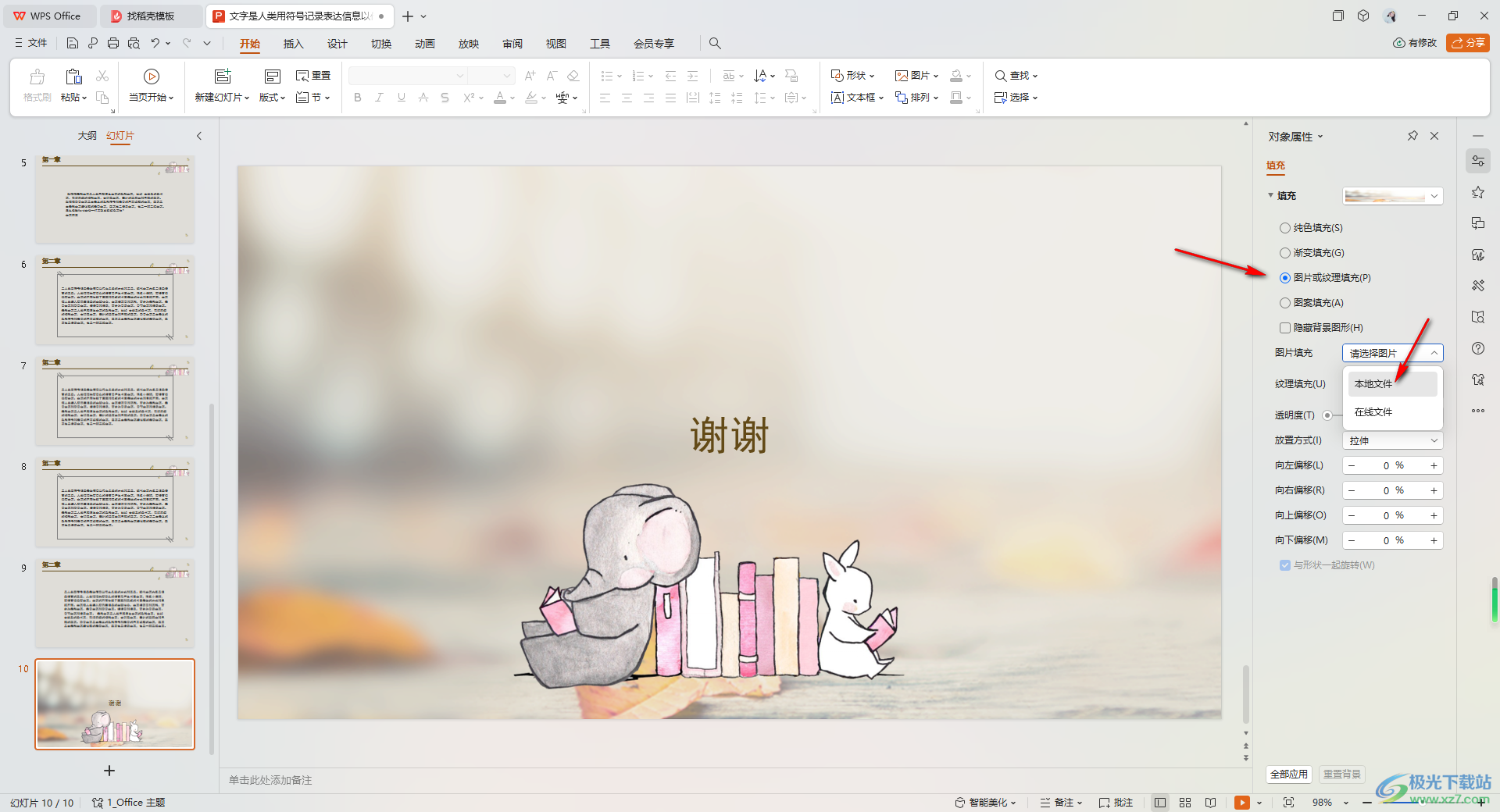Open the 插入 Insert ribbon tab
The width and height of the screenshot is (1500, 812).
click(x=293, y=44)
